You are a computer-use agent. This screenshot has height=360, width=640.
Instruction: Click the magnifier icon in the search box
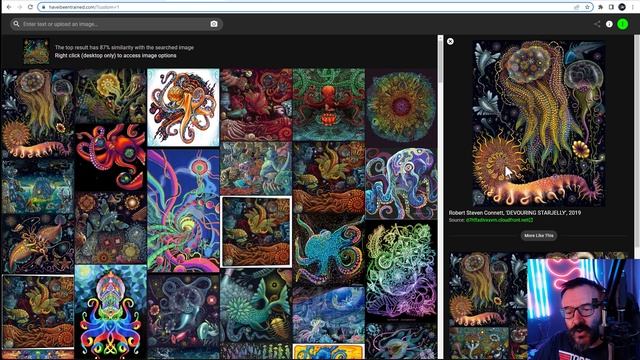(x=16, y=24)
